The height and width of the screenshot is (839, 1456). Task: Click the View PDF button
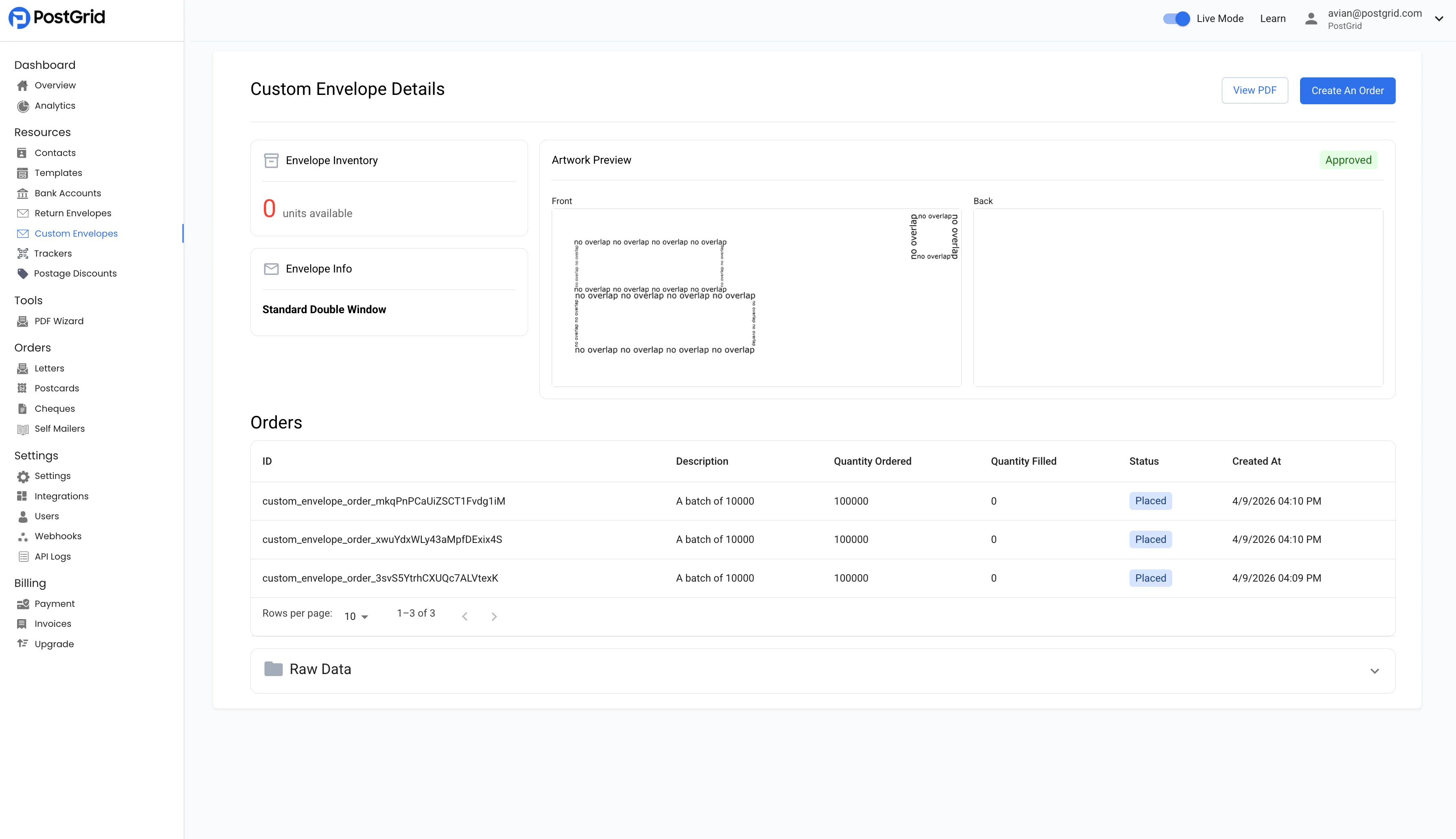click(1254, 90)
